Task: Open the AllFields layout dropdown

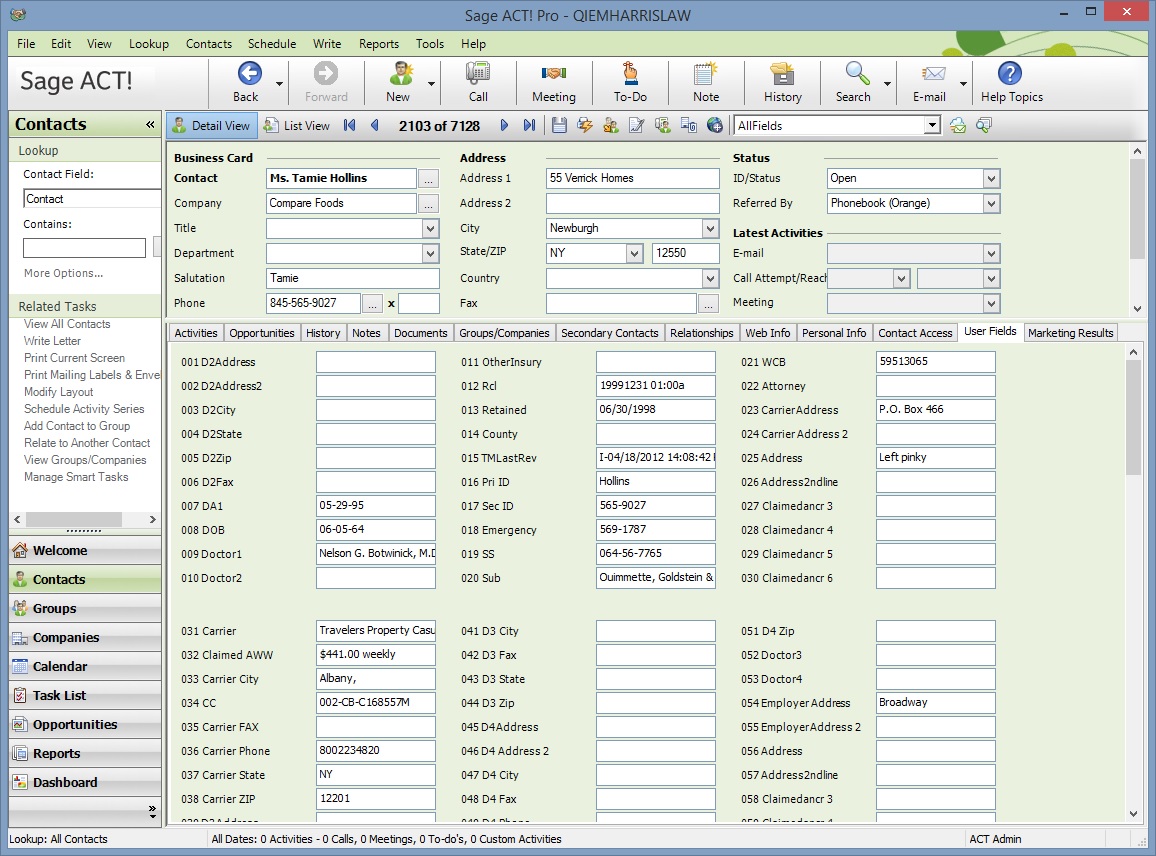Action: coord(933,125)
